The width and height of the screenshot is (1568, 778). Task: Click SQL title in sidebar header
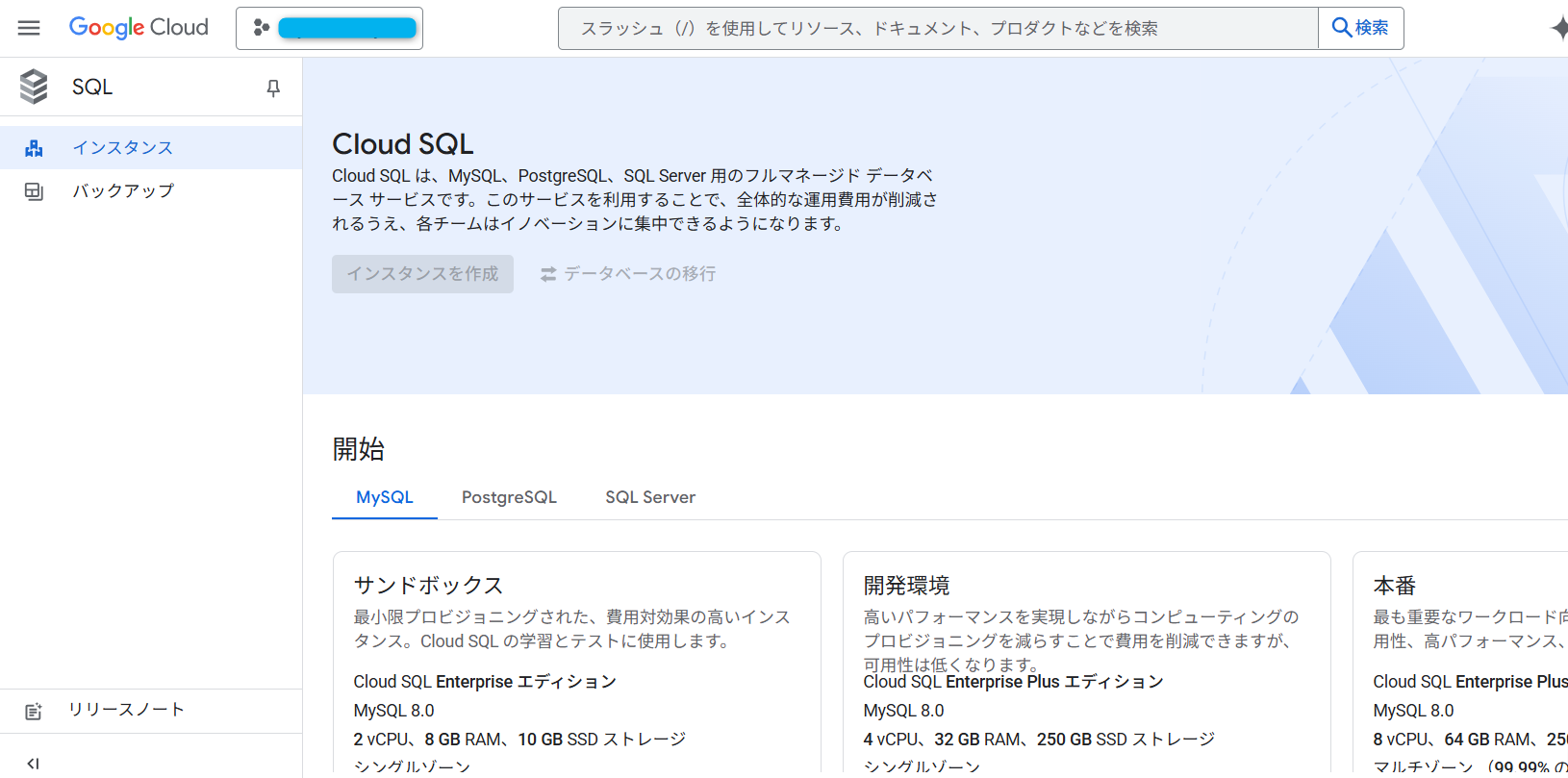click(92, 87)
